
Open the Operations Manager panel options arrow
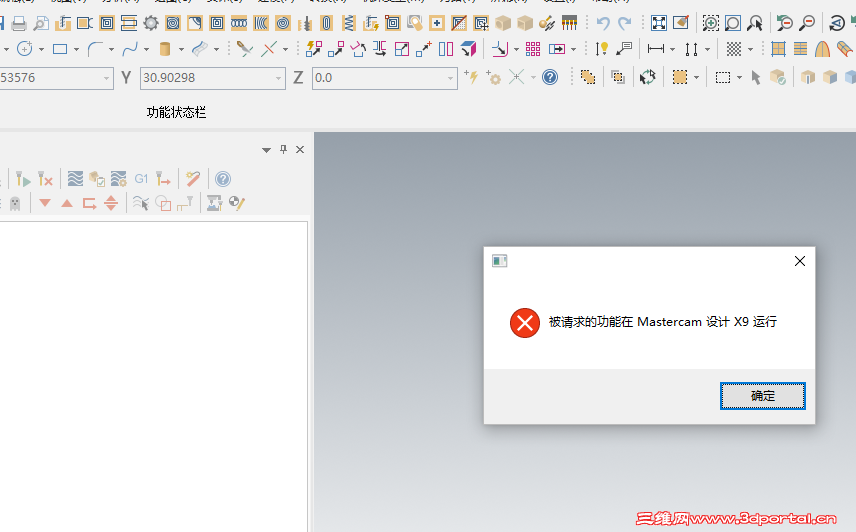tap(266, 150)
